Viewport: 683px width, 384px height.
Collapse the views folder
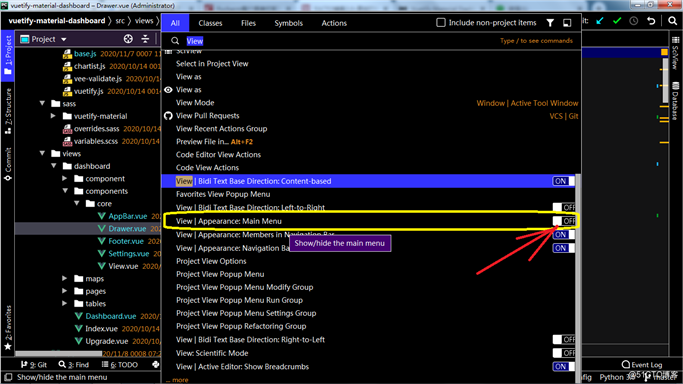42,153
